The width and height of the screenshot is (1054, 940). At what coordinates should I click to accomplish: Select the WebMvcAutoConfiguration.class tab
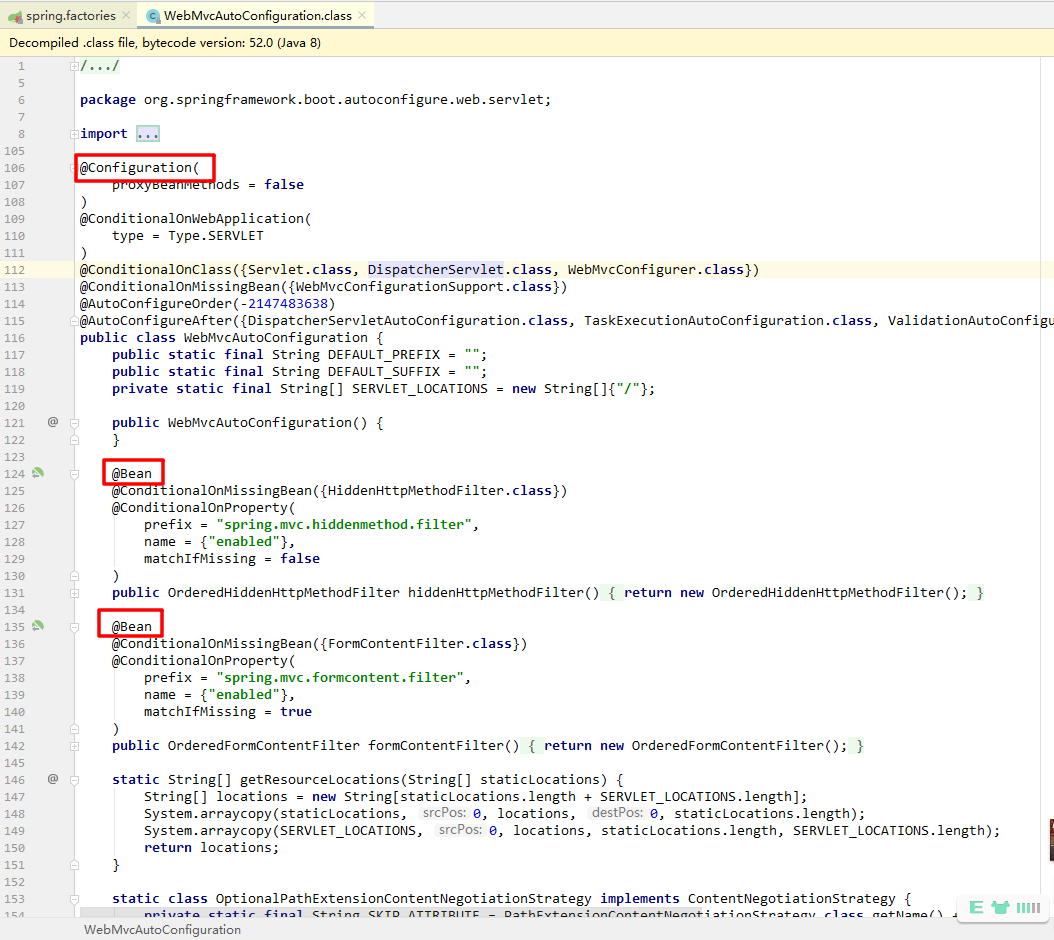tap(257, 16)
